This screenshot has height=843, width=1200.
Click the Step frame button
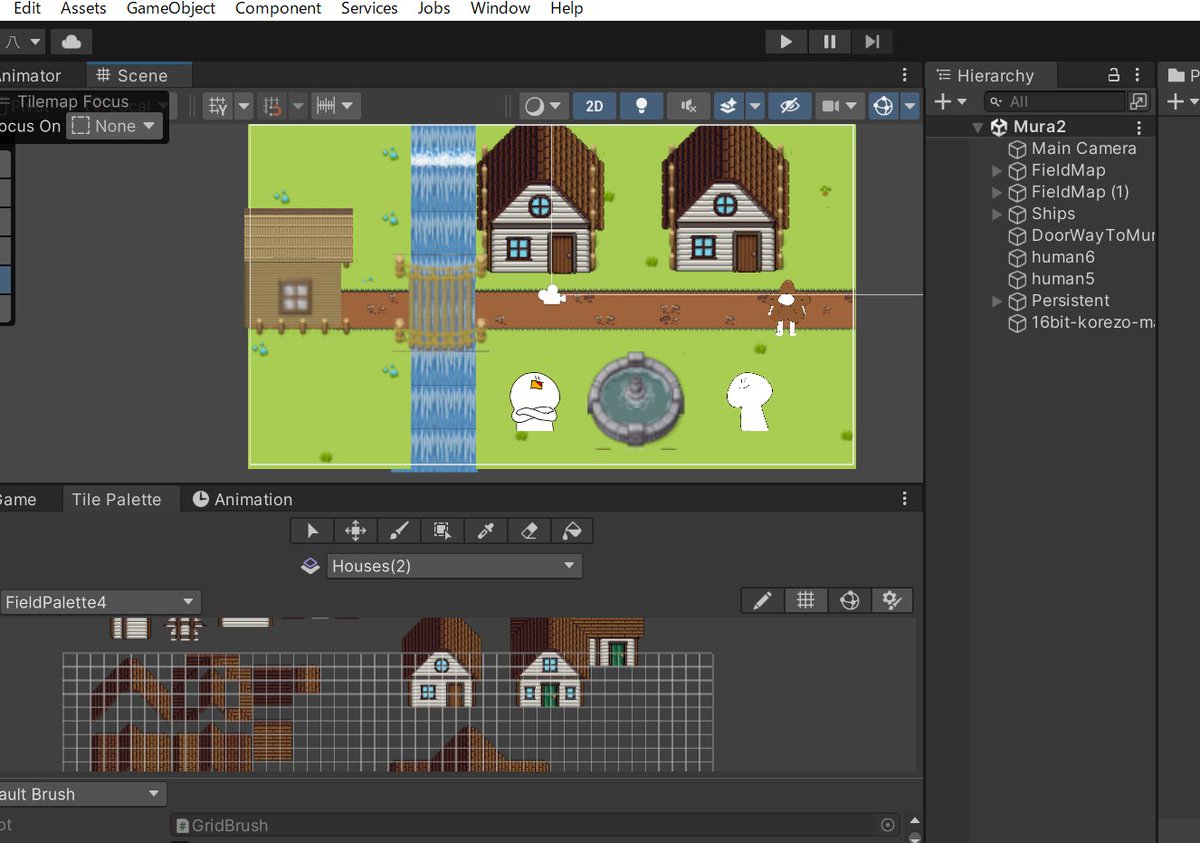(872, 41)
